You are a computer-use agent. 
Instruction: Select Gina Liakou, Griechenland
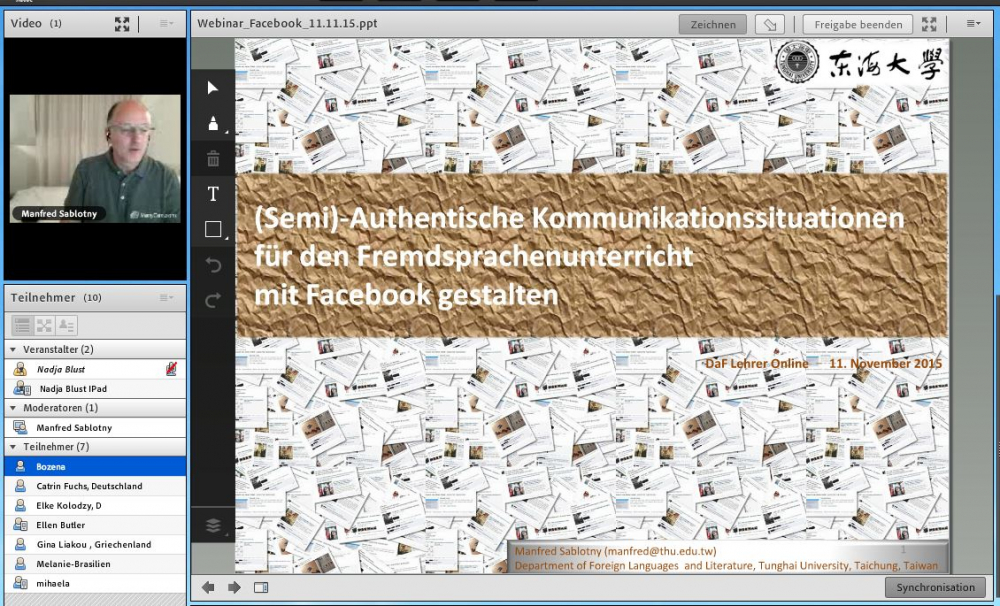(95, 544)
